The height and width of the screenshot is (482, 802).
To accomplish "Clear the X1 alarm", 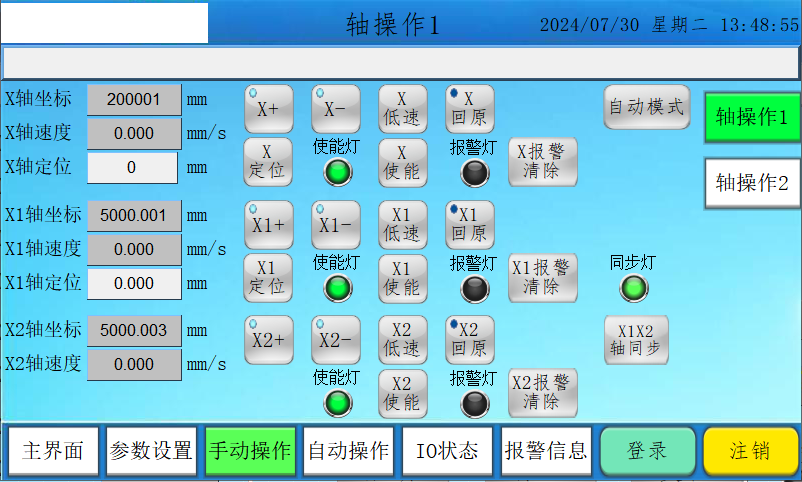I will [x=542, y=278].
